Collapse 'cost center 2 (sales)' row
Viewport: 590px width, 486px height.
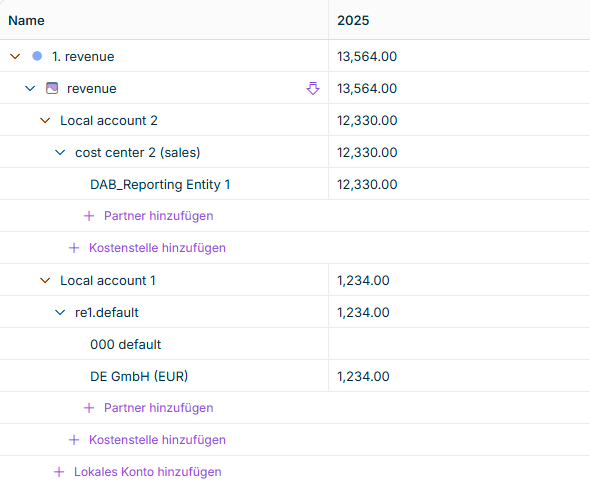[60, 152]
